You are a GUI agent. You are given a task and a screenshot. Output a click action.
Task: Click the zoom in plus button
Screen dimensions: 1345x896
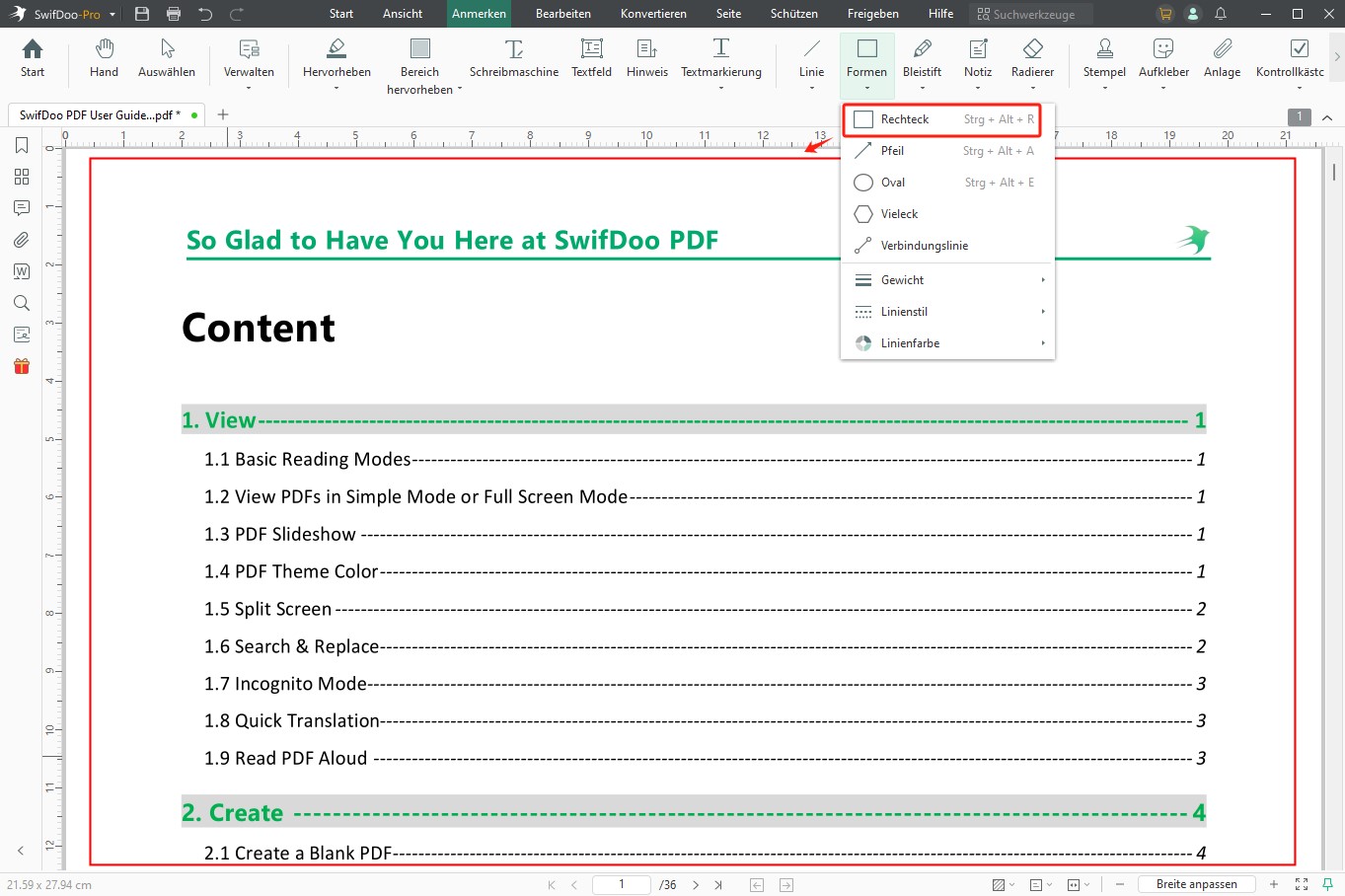(1274, 885)
